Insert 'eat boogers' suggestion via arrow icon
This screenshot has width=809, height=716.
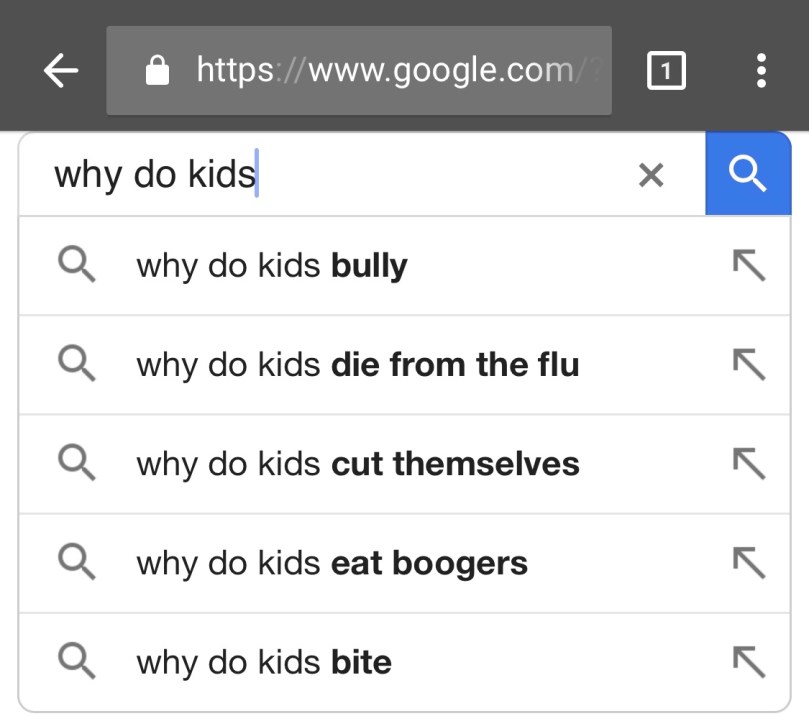coord(748,563)
